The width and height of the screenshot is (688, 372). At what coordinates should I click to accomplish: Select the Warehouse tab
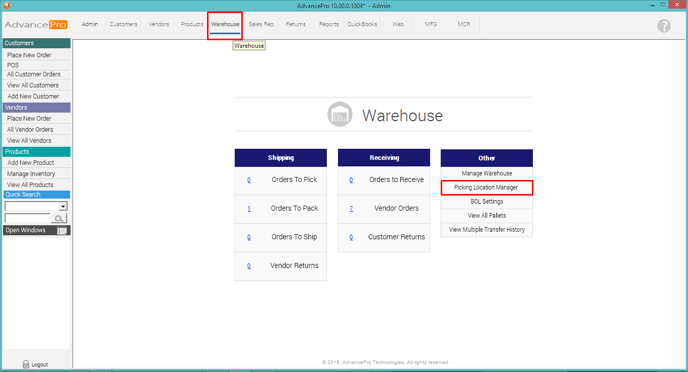pos(225,24)
